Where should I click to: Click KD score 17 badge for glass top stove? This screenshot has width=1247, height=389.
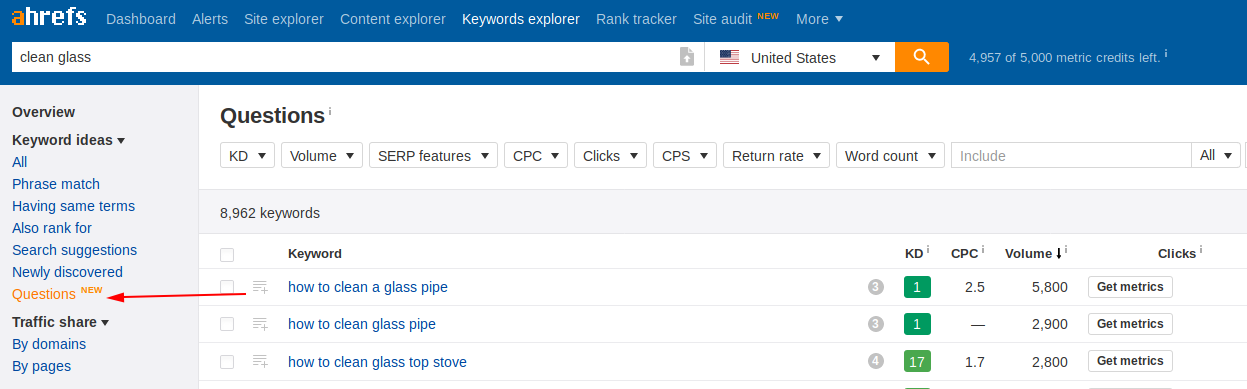click(917, 361)
